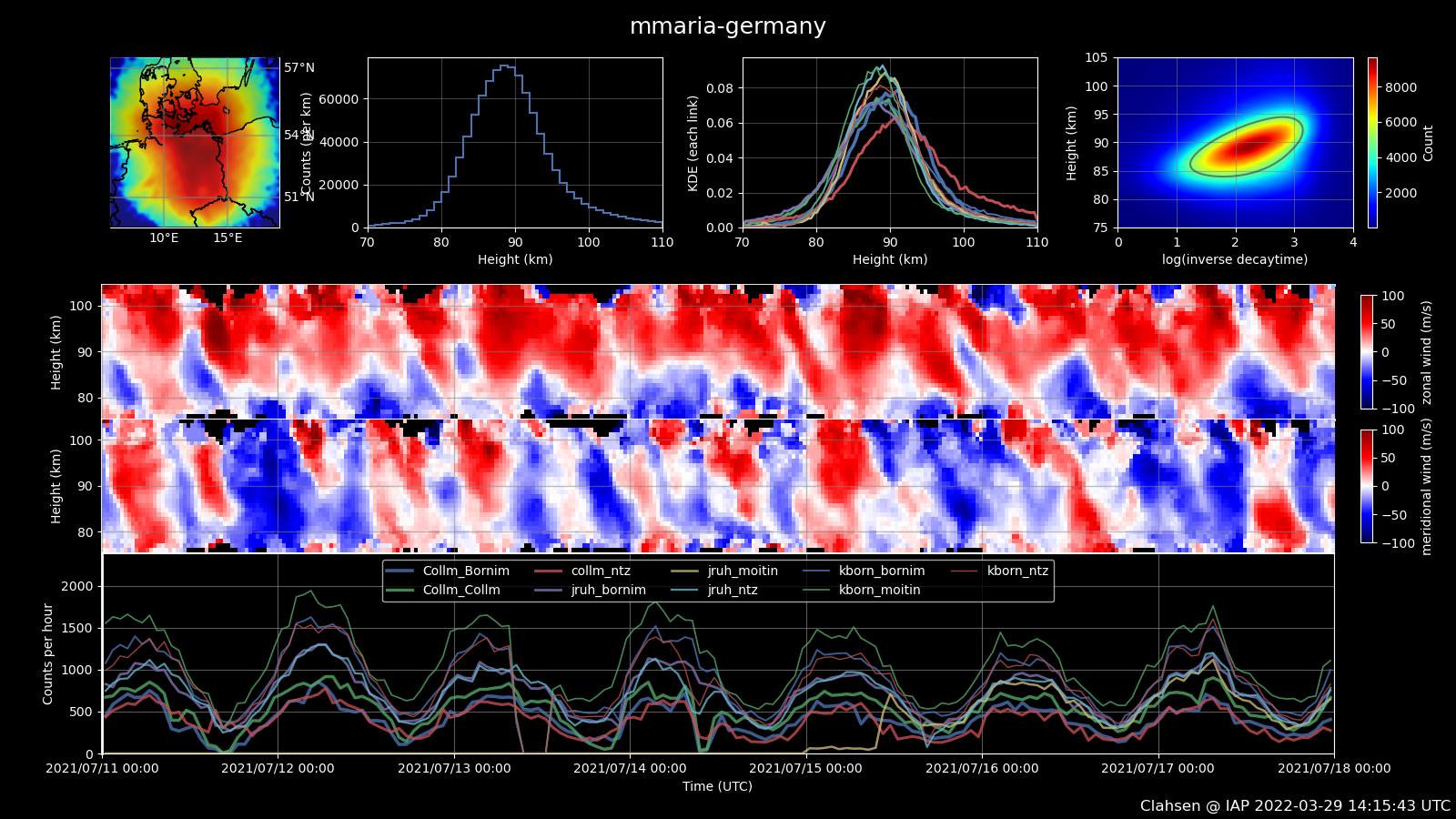Click the meridional wind red-blue colorbar
Viewport: 1456px width, 819px height.
click(x=1367, y=486)
